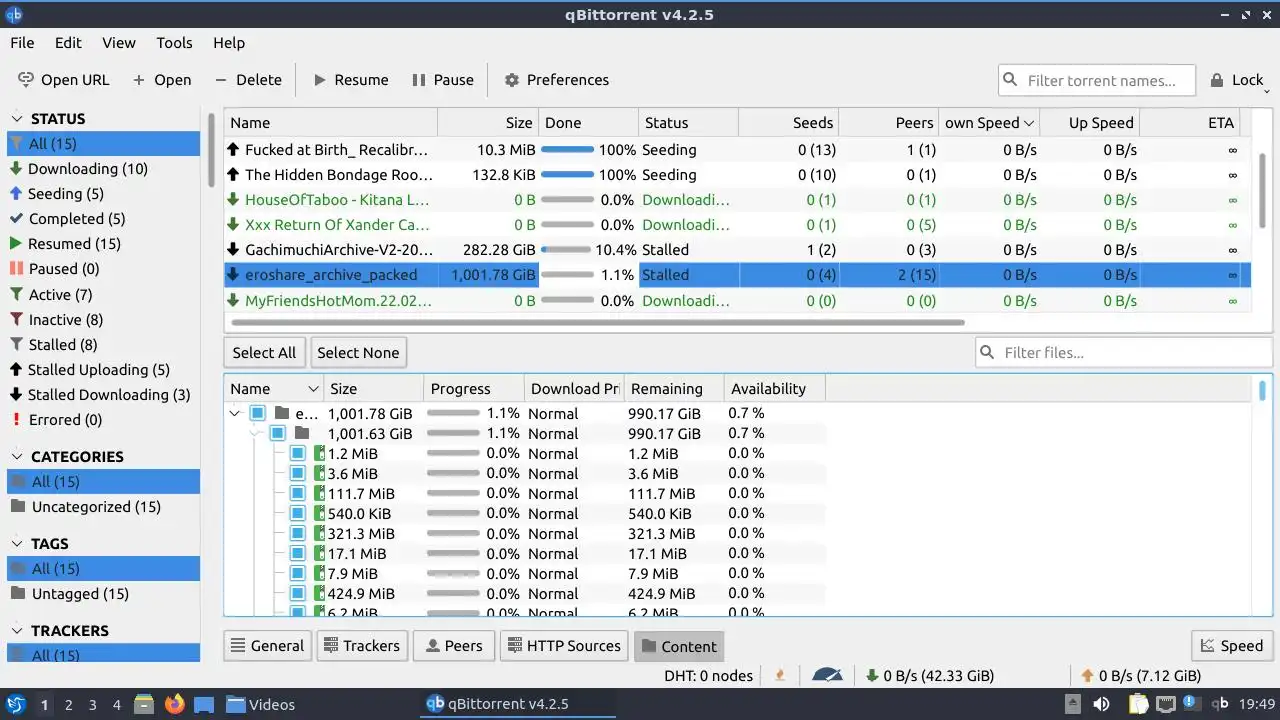This screenshot has width=1280, height=720.
Task: Collapse the top-level folder in content tree
Action: 235,413
